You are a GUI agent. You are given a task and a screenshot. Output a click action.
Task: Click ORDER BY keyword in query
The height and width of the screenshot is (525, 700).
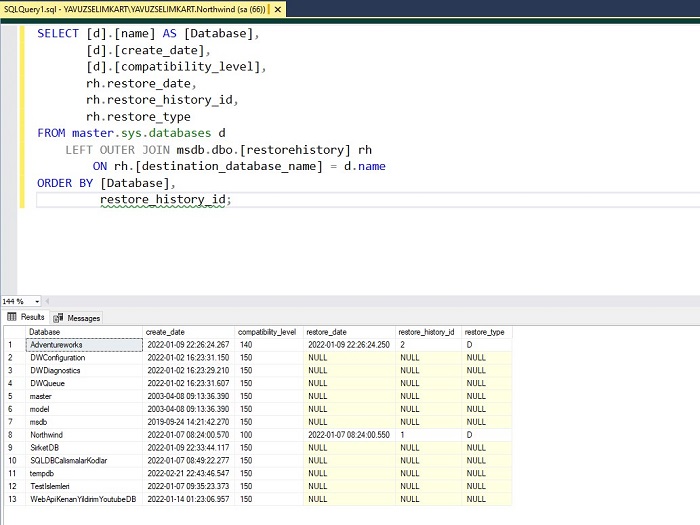coord(65,183)
